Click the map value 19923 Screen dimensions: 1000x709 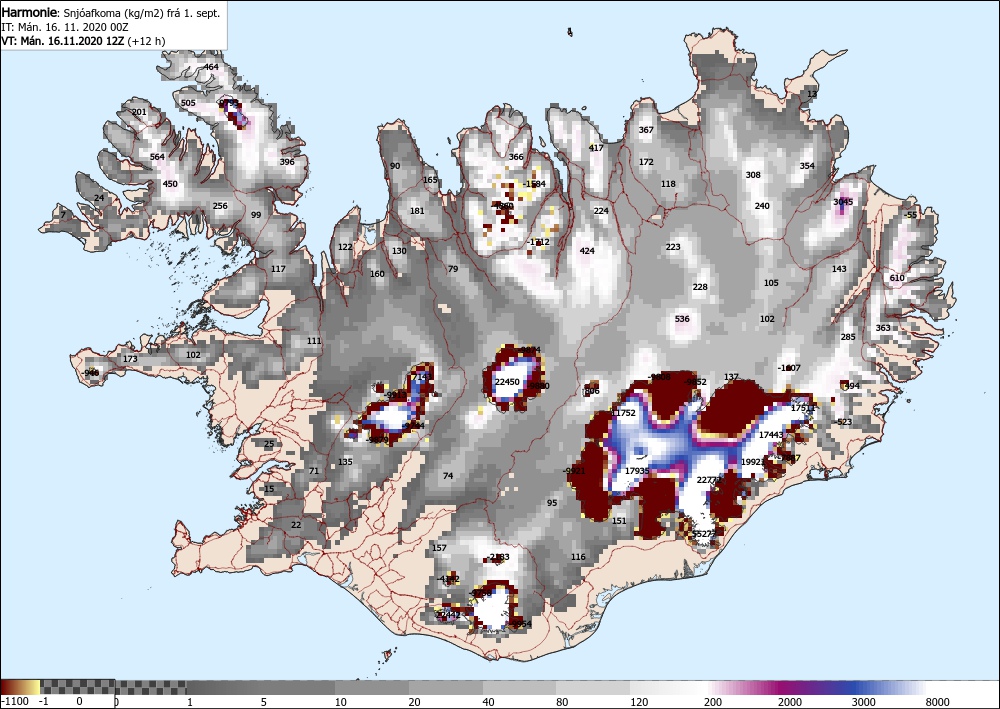pos(753,462)
